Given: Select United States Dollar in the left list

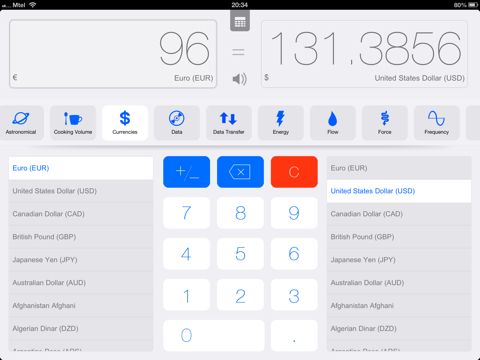Looking at the screenshot, I should pos(81,191).
